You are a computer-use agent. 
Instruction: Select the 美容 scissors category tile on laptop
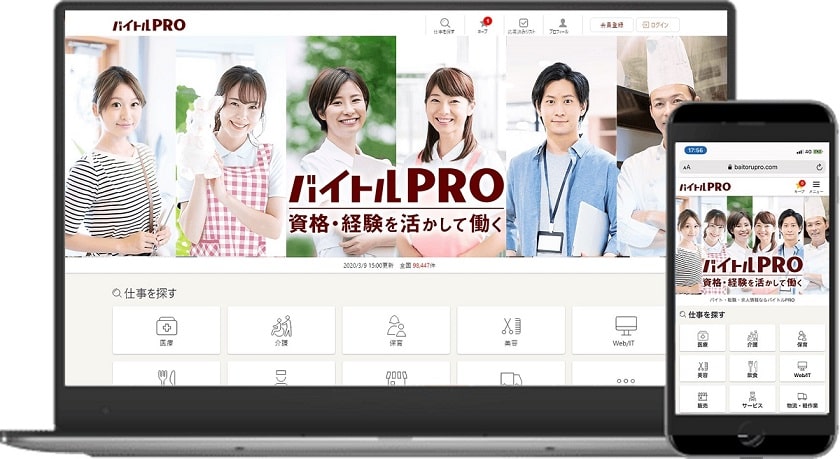pyautogui.click(x=511, y=330)
